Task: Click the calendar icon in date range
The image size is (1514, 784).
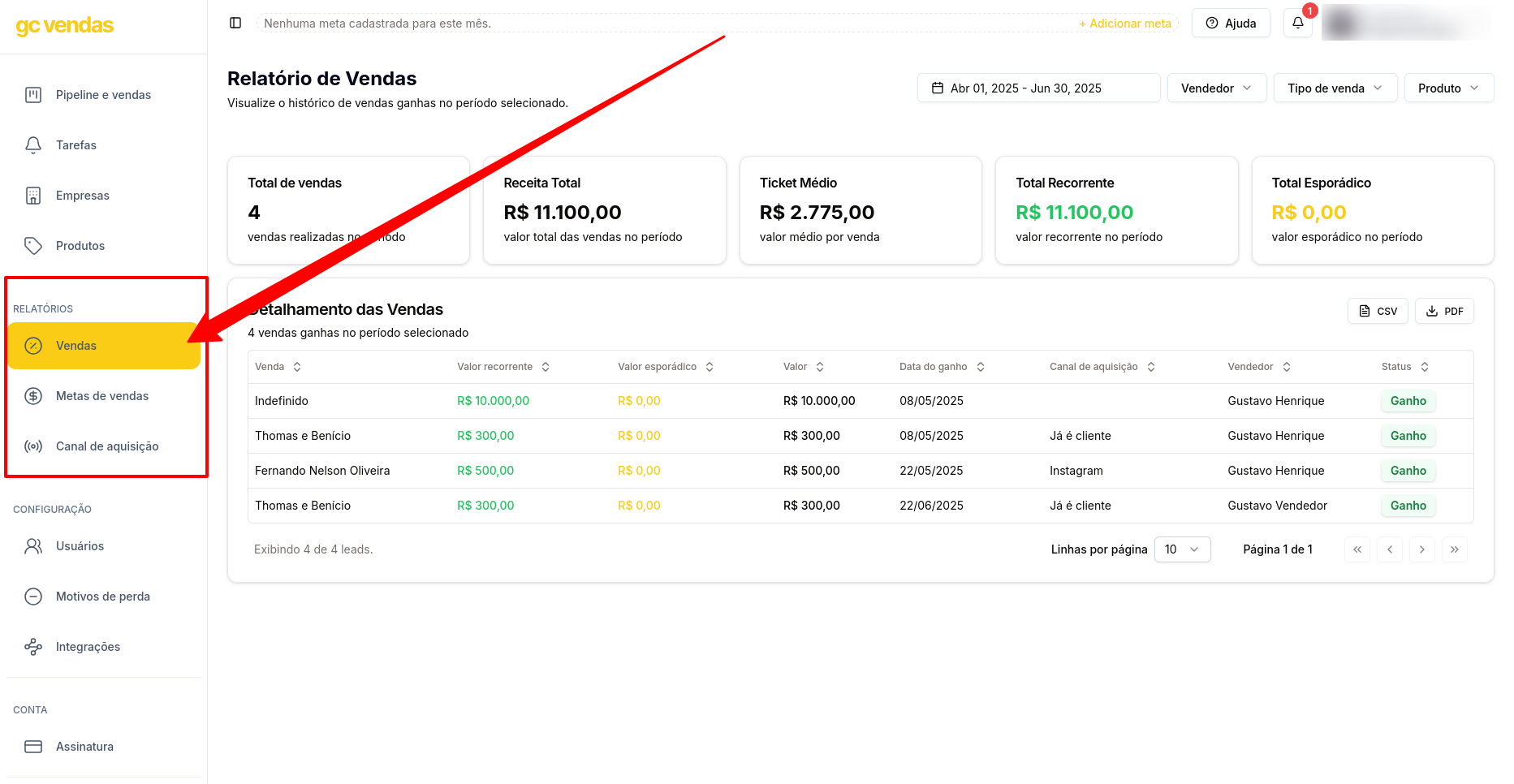Action: click(x=938, y=88)
